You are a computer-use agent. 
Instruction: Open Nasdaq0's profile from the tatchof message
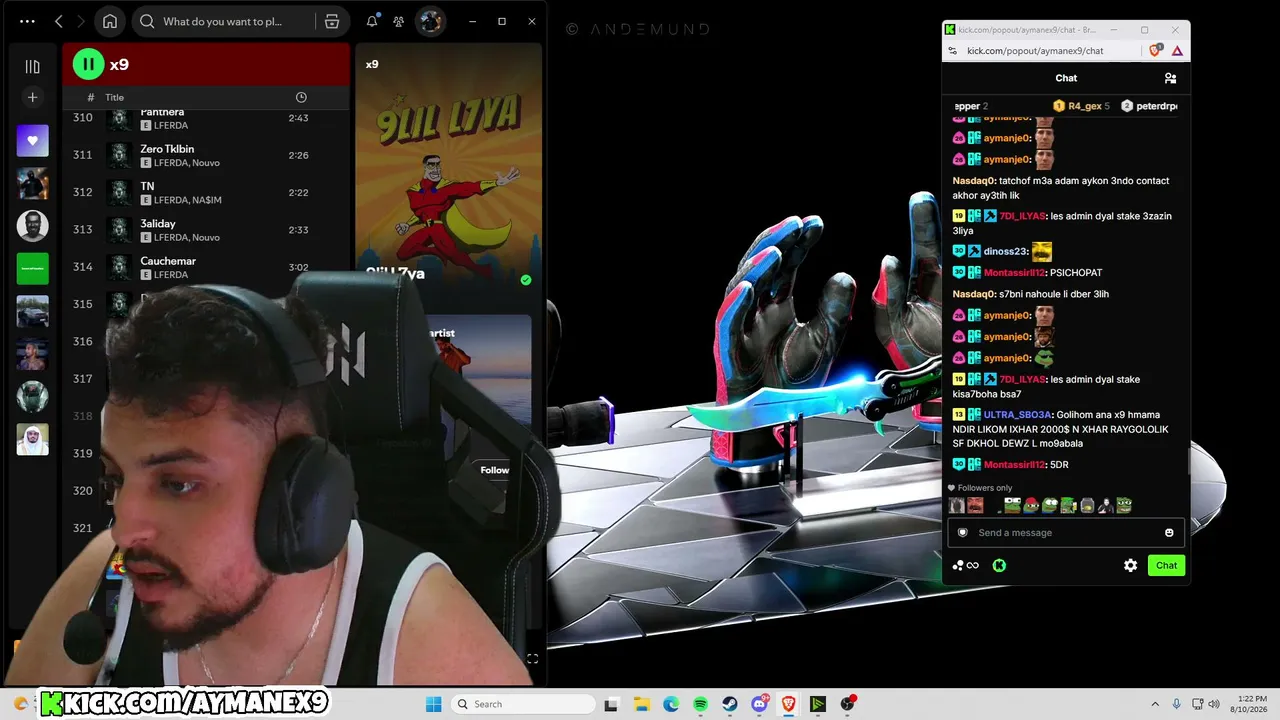tap(973, 181)
